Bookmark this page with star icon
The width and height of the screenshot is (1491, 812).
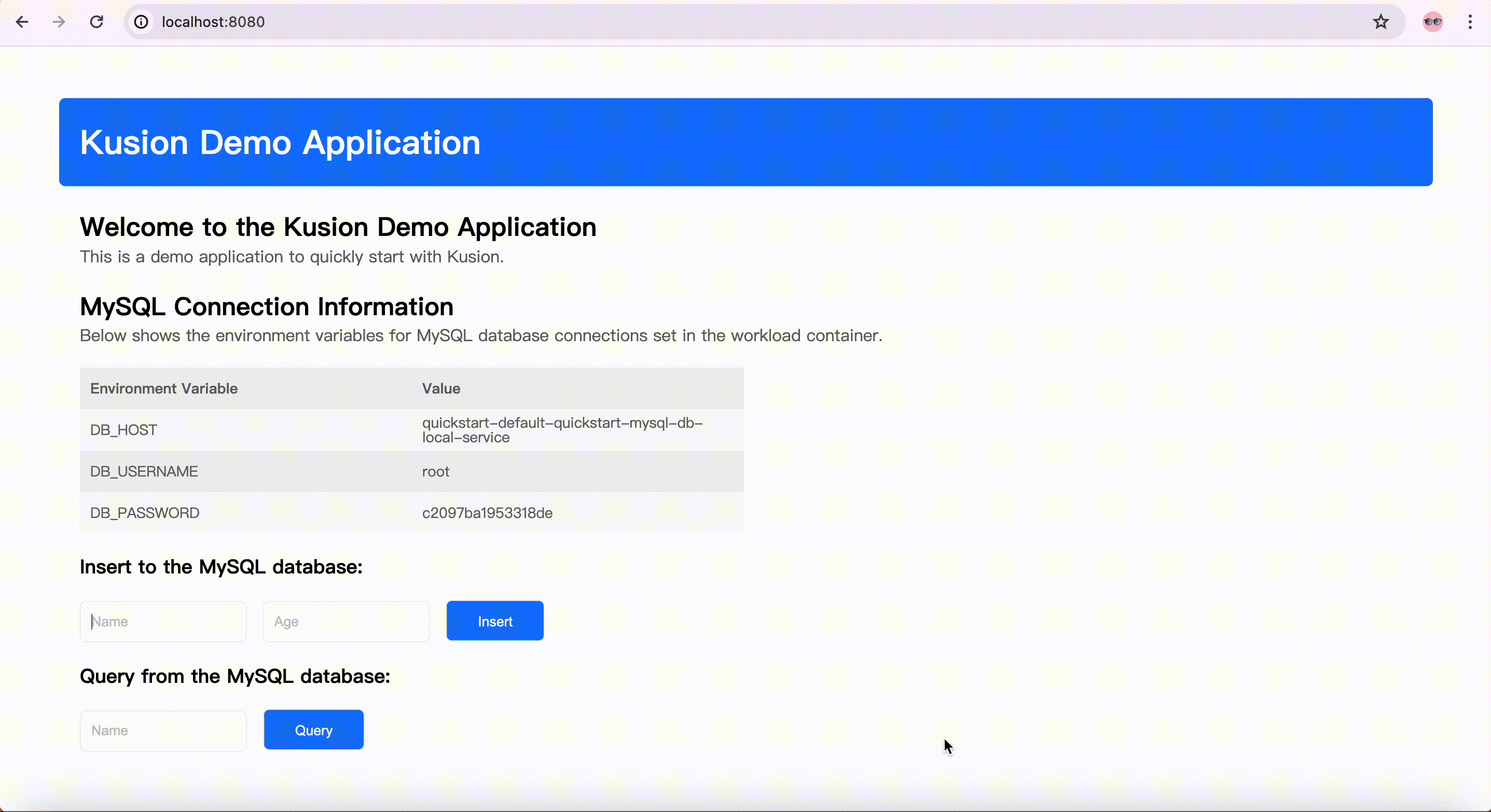pyautogui.click(x=1380, y=22)
